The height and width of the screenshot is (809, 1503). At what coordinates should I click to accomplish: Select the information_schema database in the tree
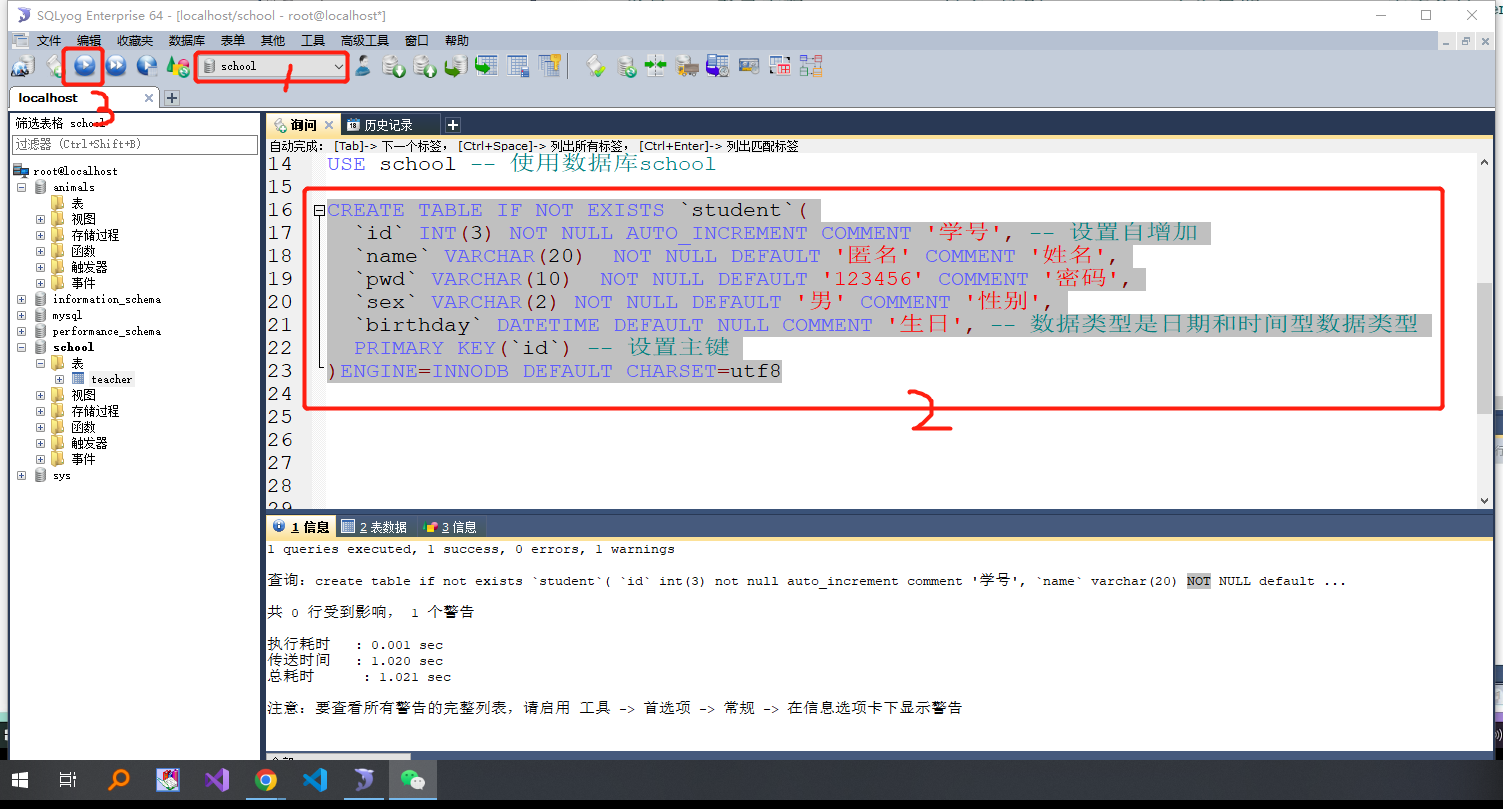coord(106,299)
